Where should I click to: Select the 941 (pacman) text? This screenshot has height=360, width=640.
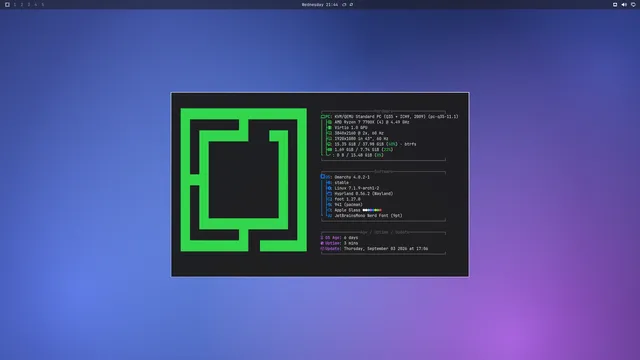[x=349, y=205]
